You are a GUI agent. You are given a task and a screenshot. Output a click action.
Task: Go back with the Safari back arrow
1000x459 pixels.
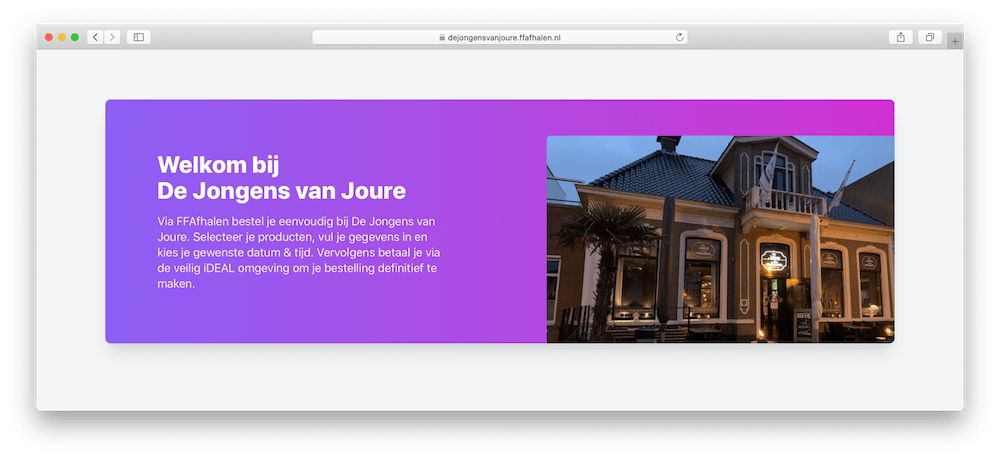[96, 38]
